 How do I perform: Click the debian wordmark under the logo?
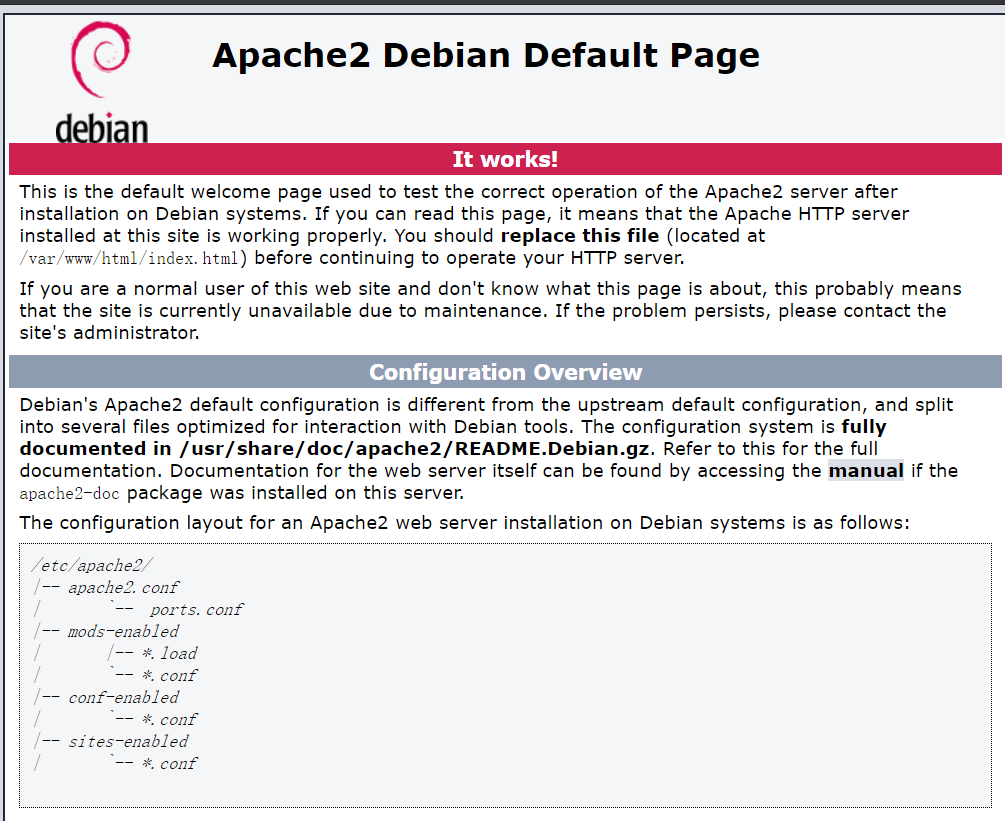pyautogui.click(x=102, y=128)
